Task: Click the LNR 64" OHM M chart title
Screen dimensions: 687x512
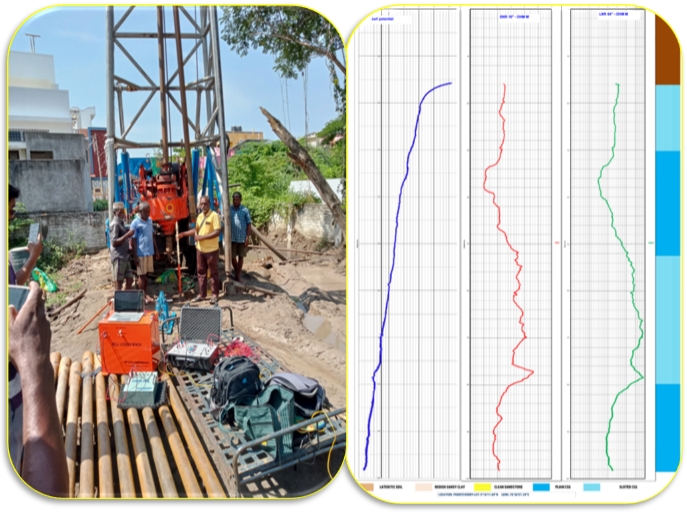Action: (613, 14)
